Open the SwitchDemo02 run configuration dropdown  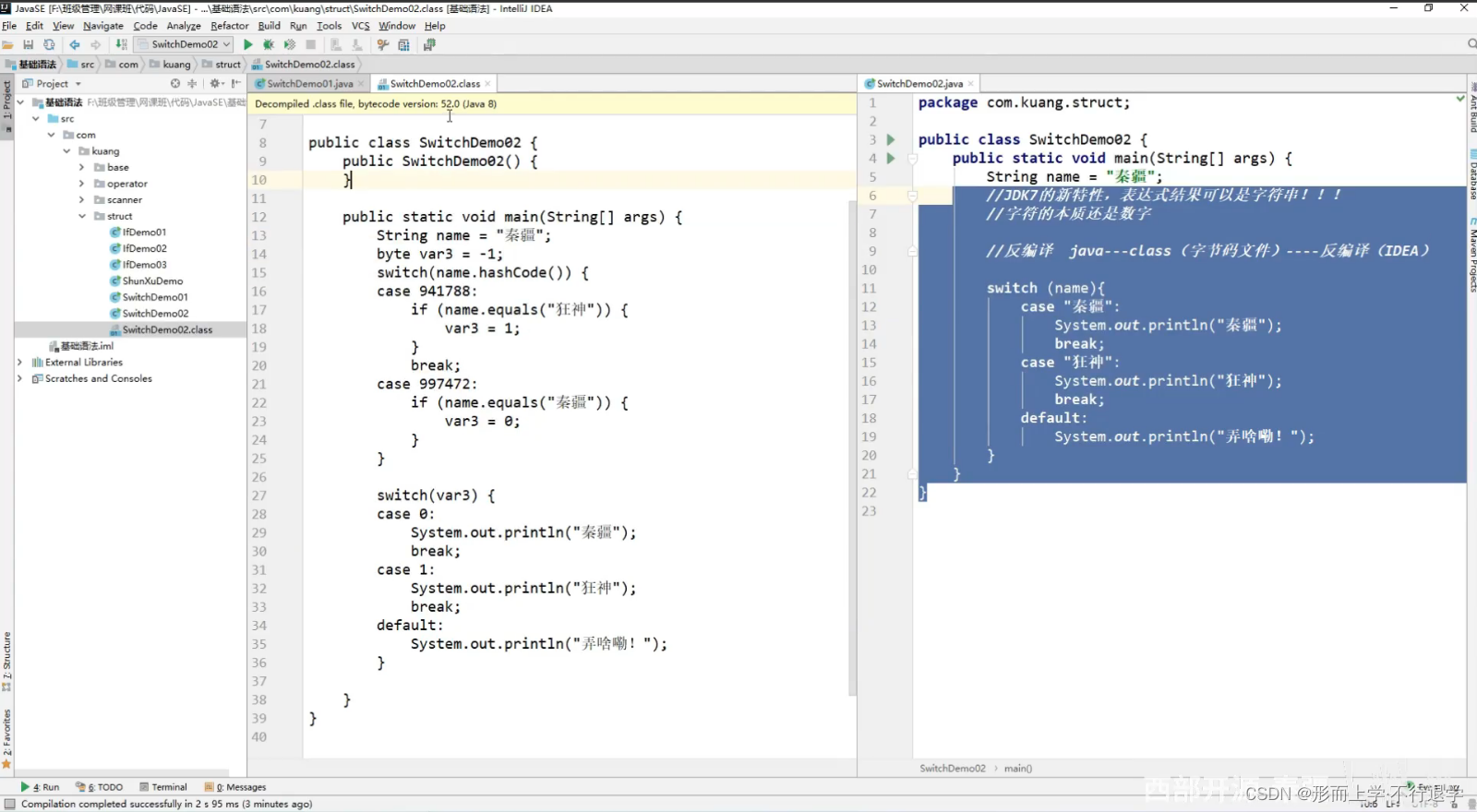tap(184, 44)
